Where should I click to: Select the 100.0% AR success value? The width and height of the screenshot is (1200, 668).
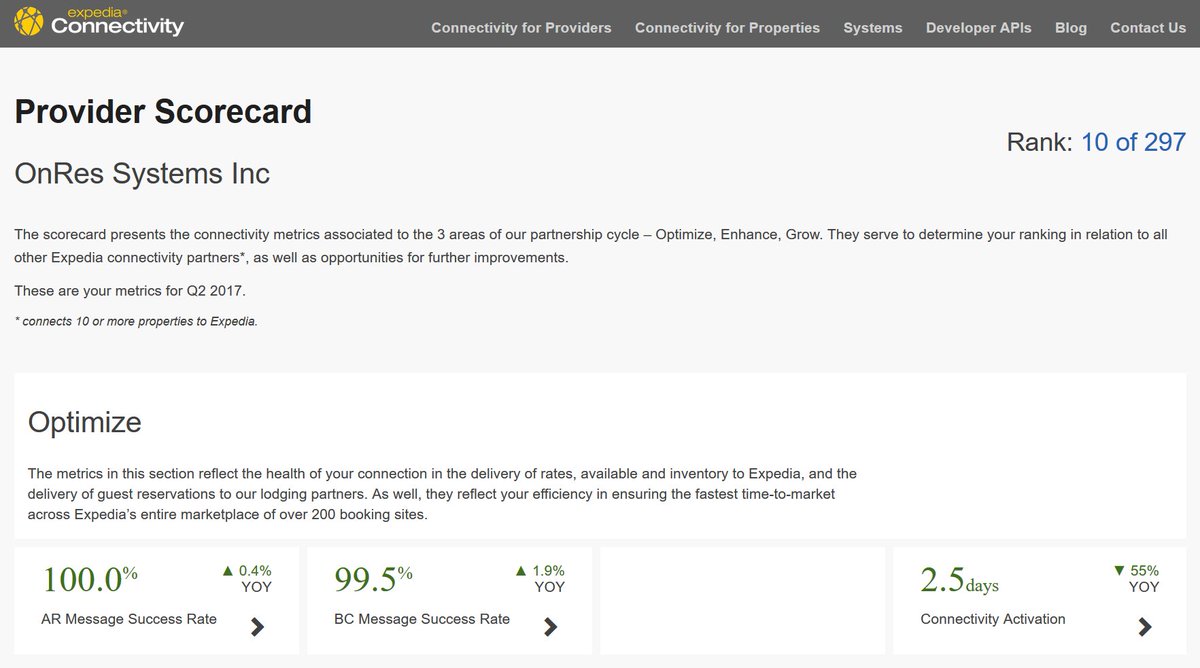(89, 579)
